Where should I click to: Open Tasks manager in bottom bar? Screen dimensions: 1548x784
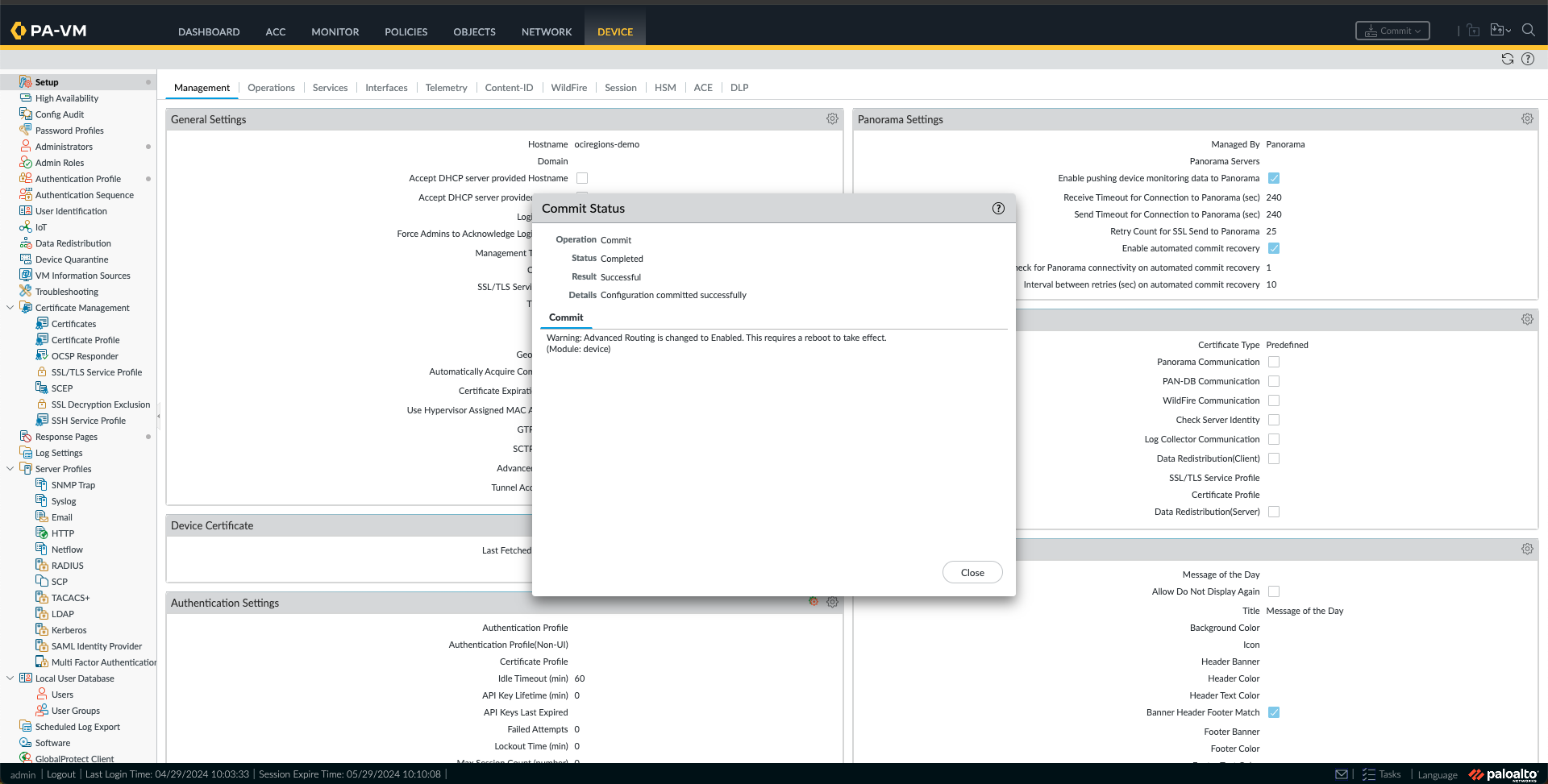click(1382, 774)
